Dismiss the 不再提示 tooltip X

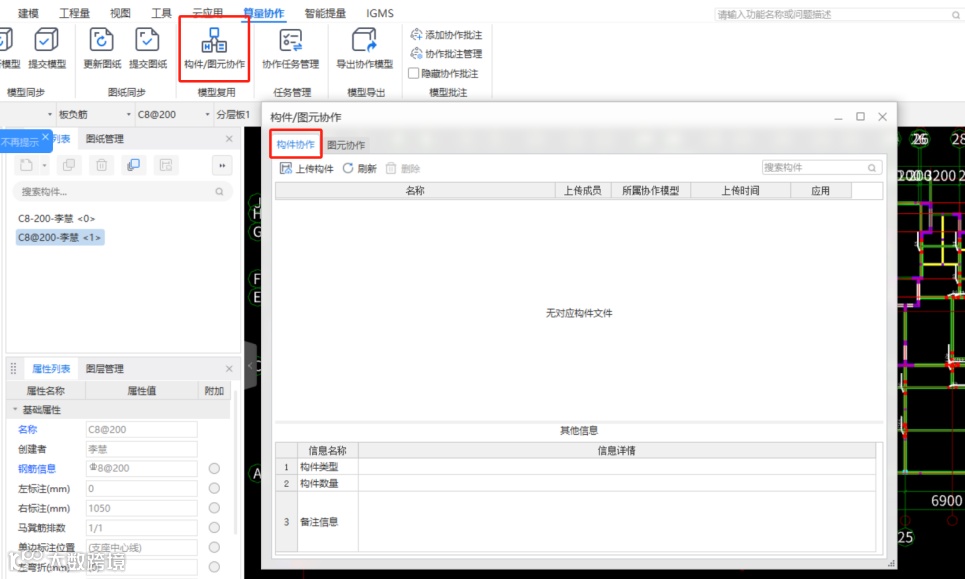click(x=45, y=137)
